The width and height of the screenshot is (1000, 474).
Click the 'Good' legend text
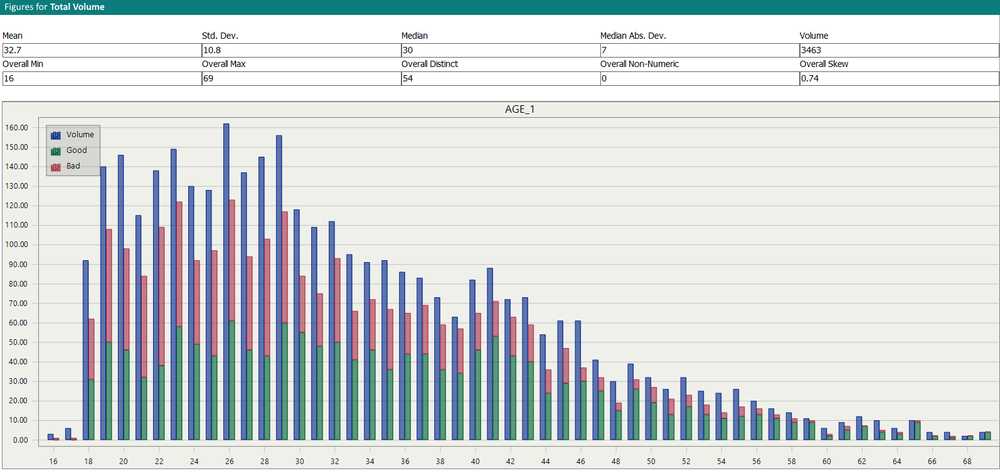77,151
